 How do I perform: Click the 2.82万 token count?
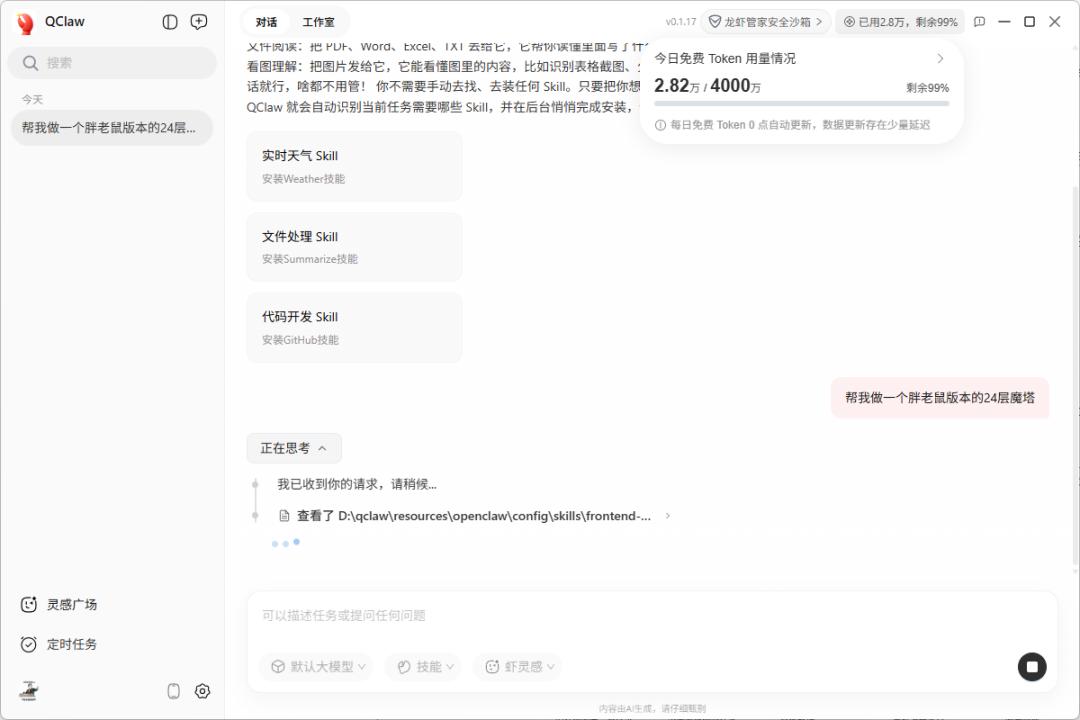pyautogui.click(x=676, y=85)
